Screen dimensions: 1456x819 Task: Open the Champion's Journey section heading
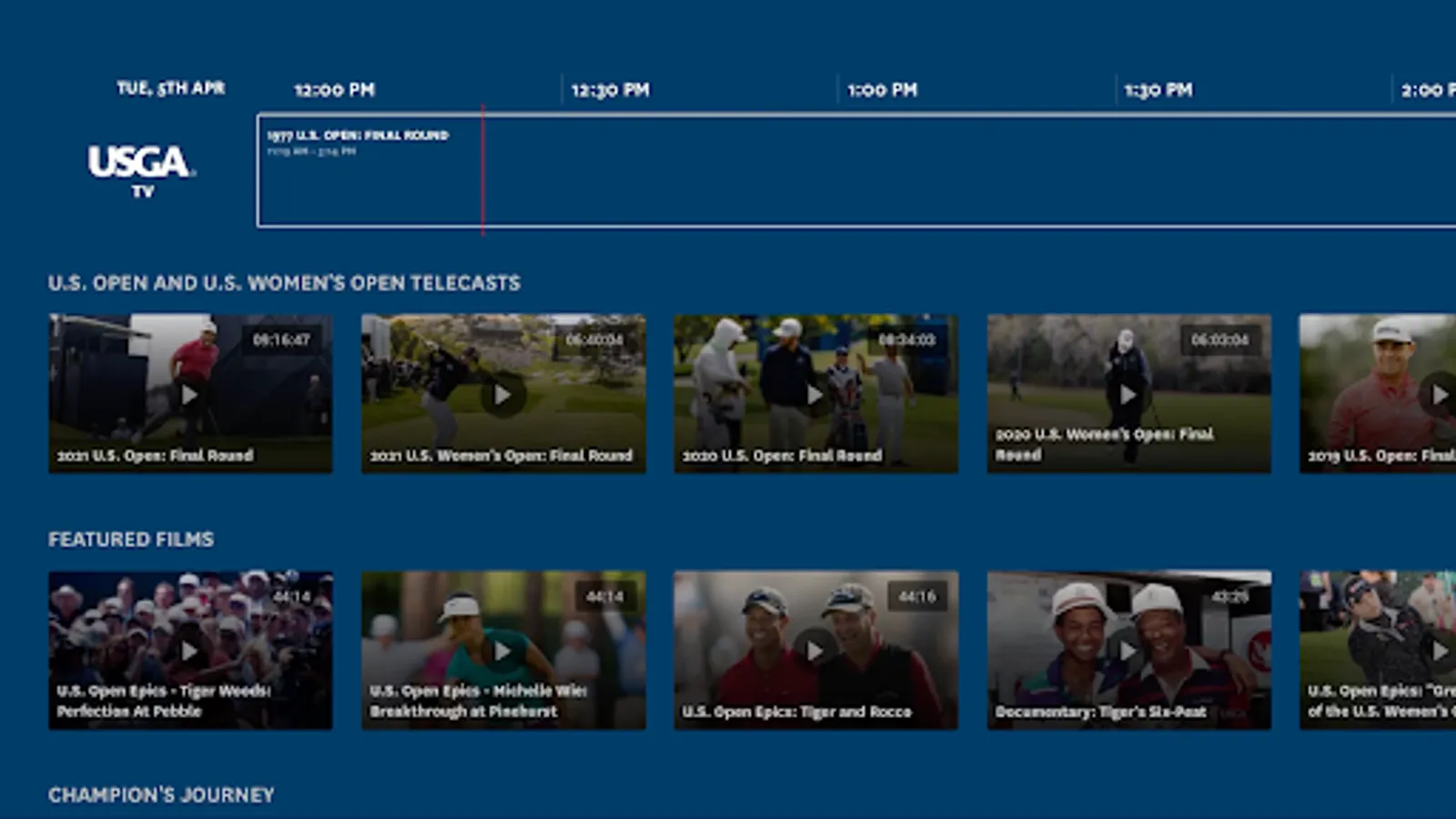(161, 795)
